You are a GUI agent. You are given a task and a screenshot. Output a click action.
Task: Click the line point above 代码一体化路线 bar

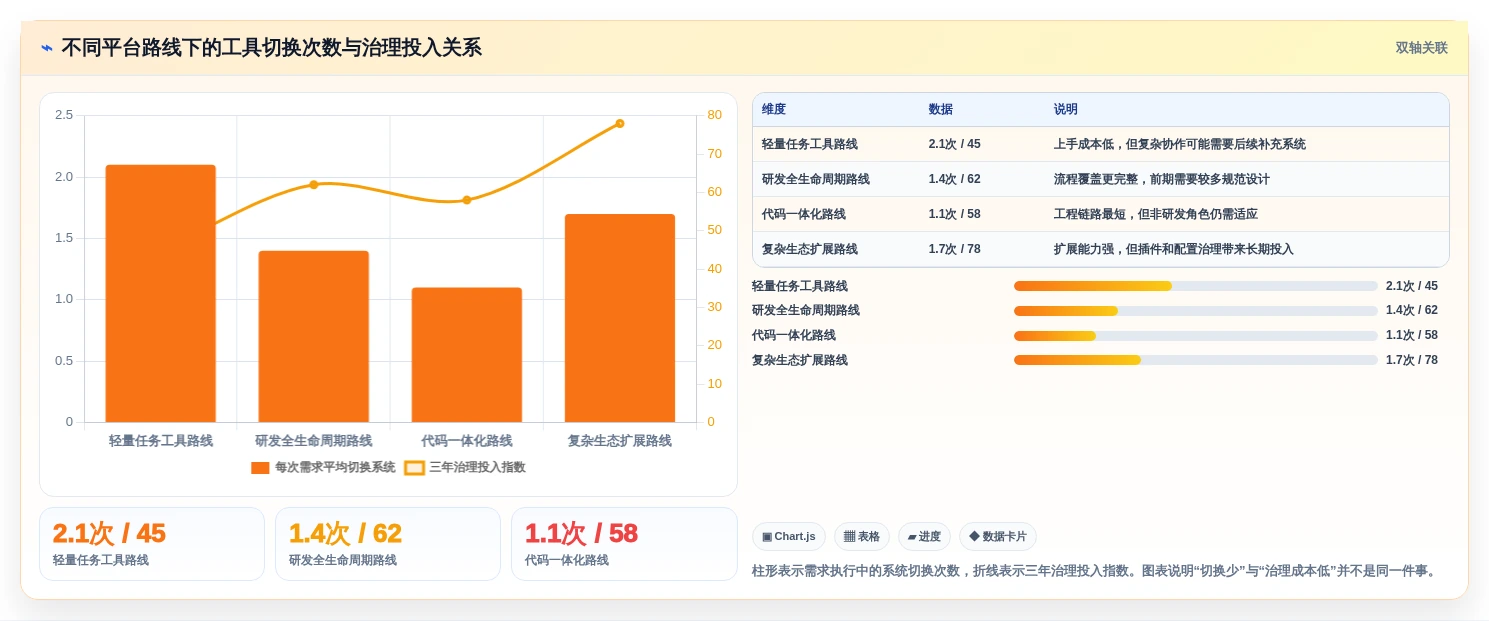pos(467,200)
